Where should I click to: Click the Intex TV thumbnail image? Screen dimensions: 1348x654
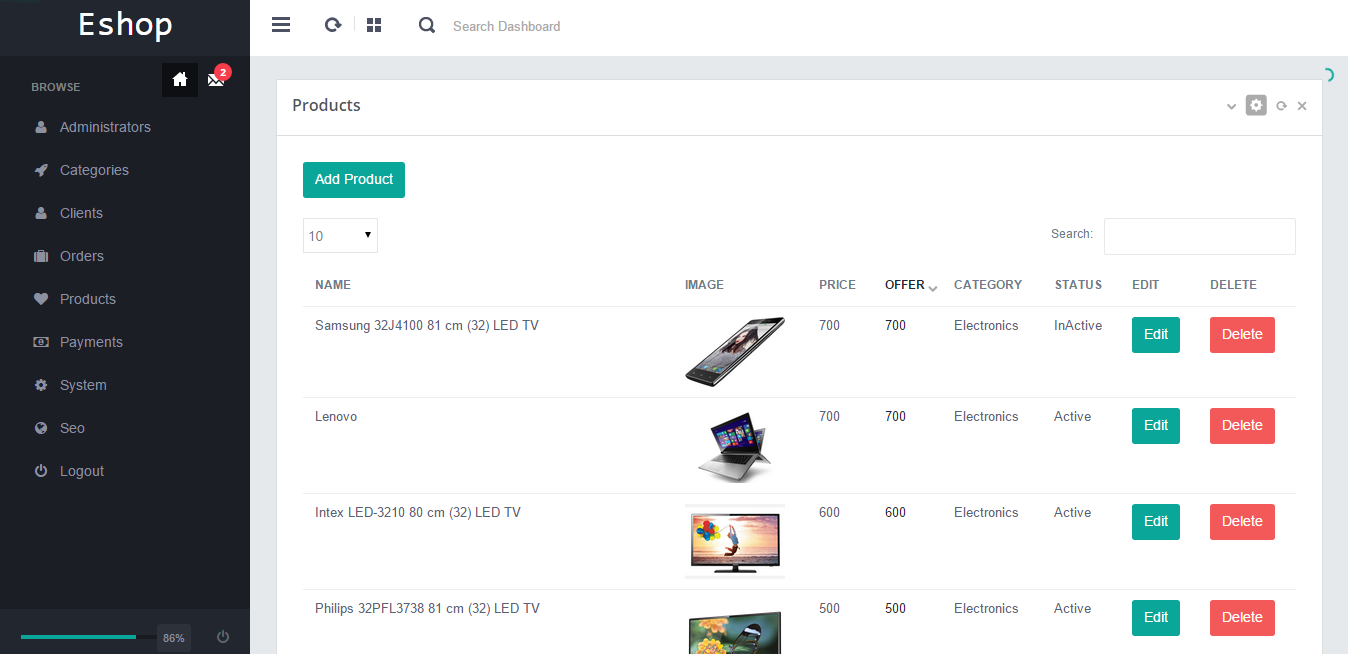(735, 542)
